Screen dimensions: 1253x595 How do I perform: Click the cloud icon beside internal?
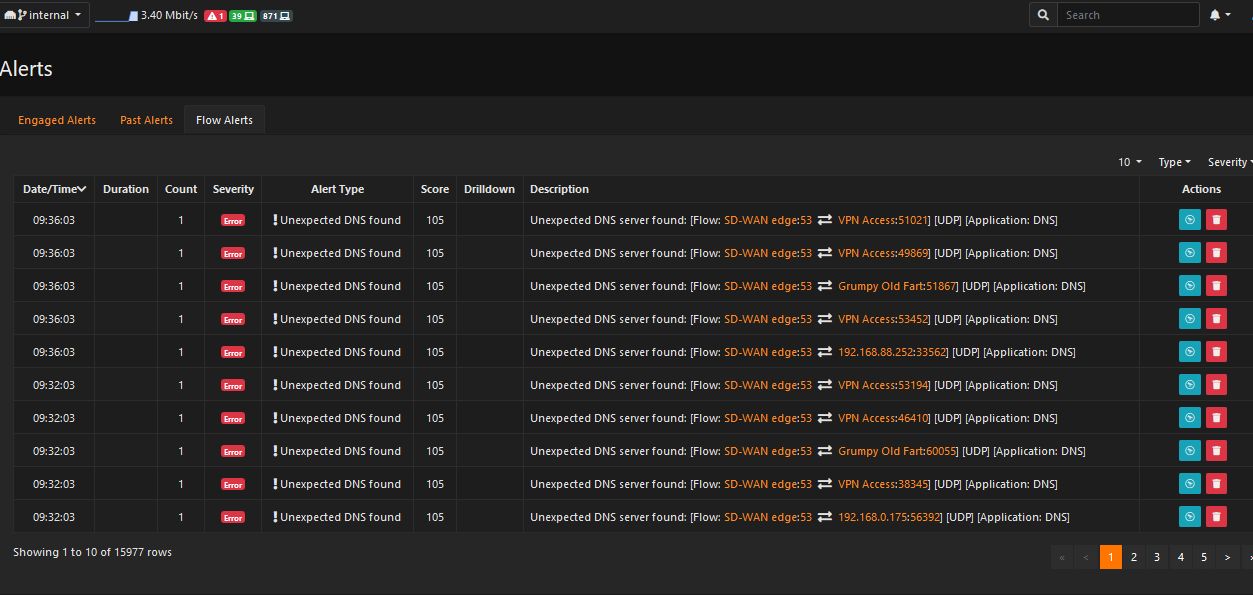click(11, 14)
